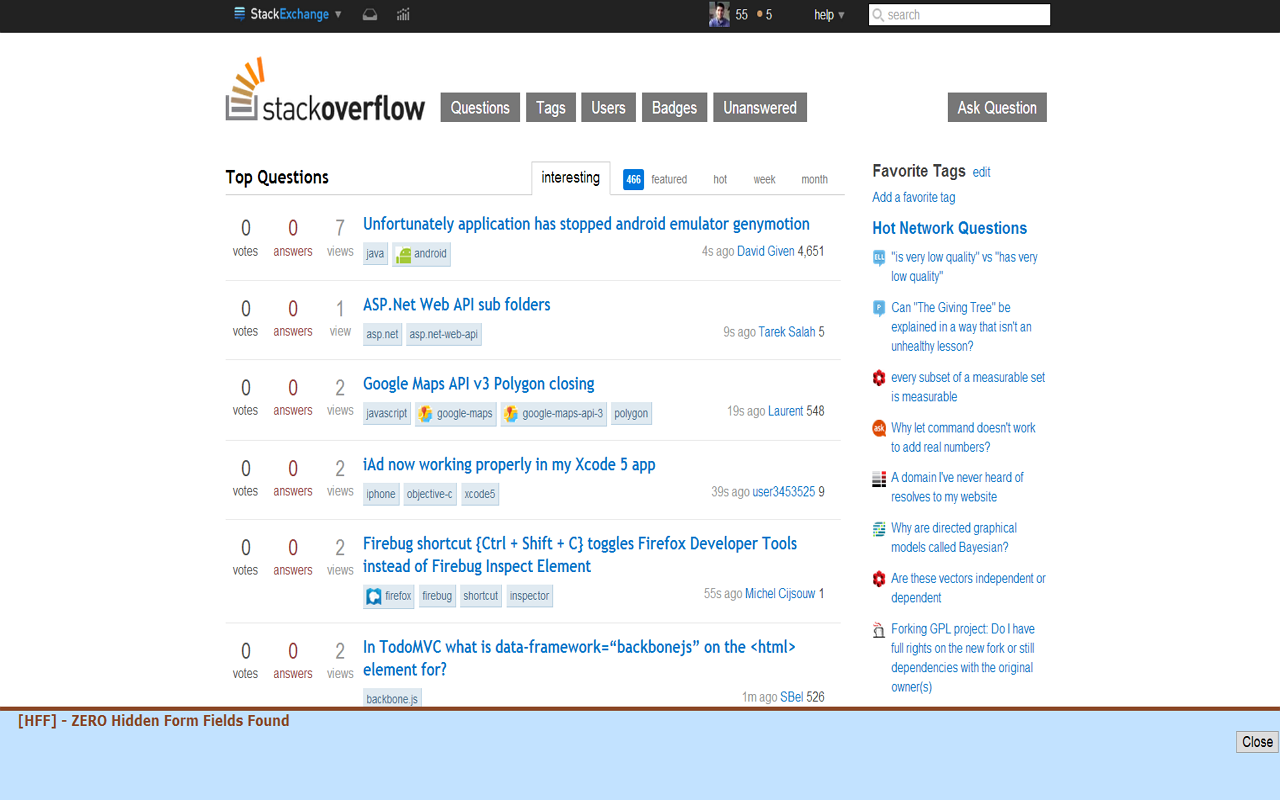Screen dimensions: 1280x800
Task: Open directed graphical models Bayesian question
Action: point(954,537)
